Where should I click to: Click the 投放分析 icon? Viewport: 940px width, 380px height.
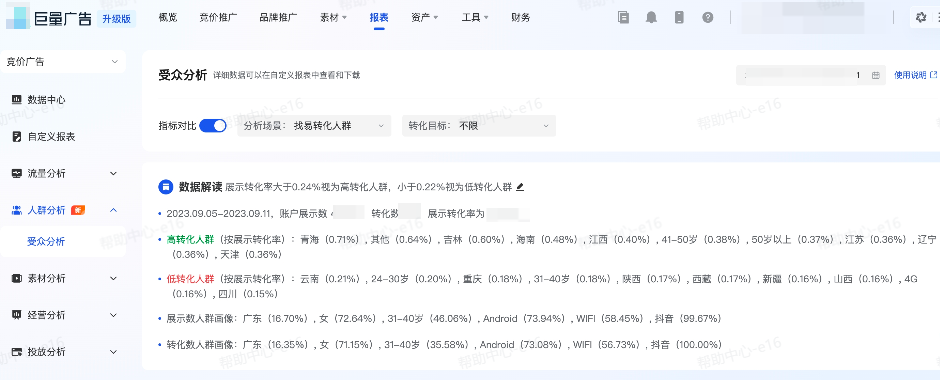[x=17, y=352]
